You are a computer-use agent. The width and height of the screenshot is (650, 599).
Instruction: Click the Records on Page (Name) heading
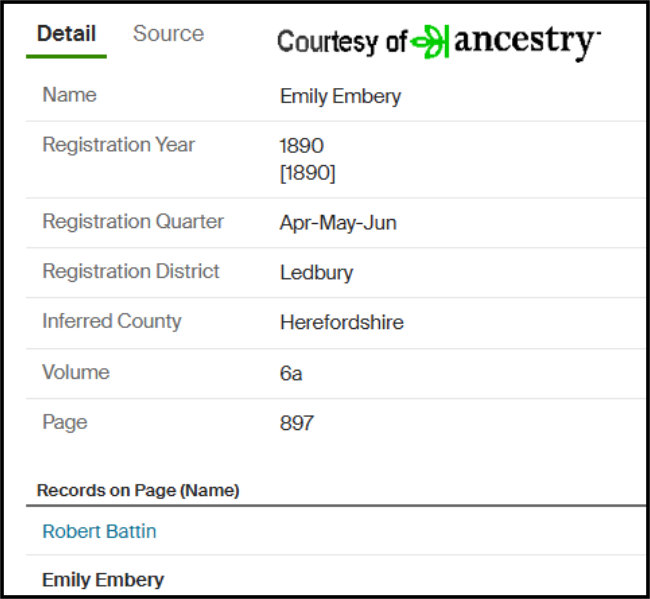click(138, 490)
